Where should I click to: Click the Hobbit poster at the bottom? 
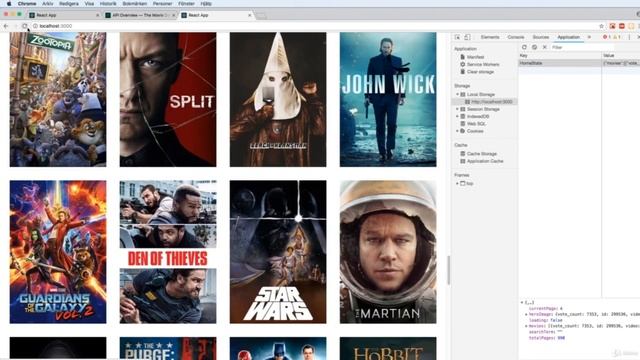(x=388, y=348)
